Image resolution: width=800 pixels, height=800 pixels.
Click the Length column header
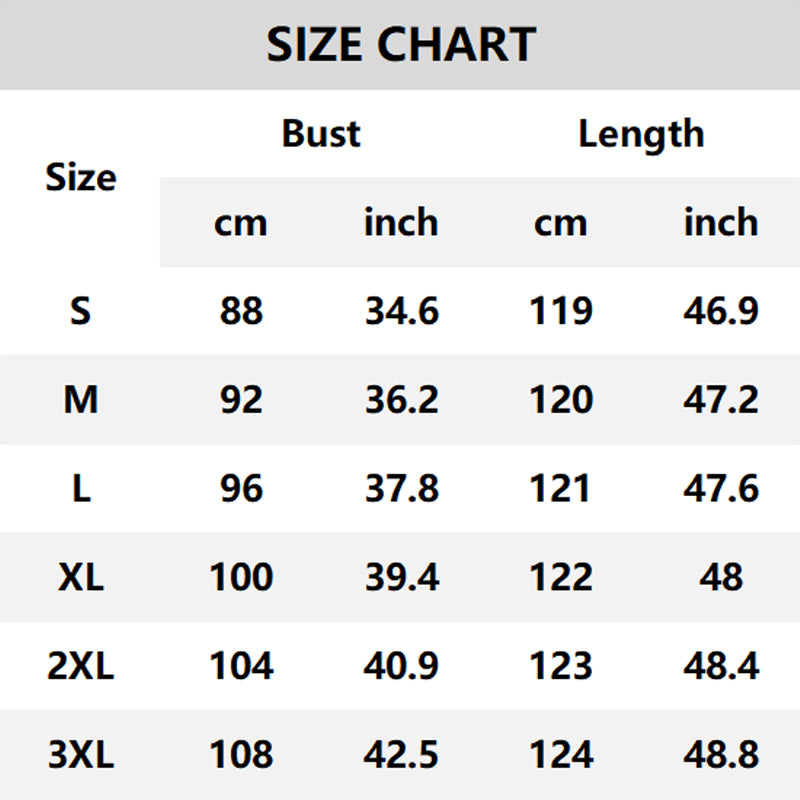click(641, 133)
